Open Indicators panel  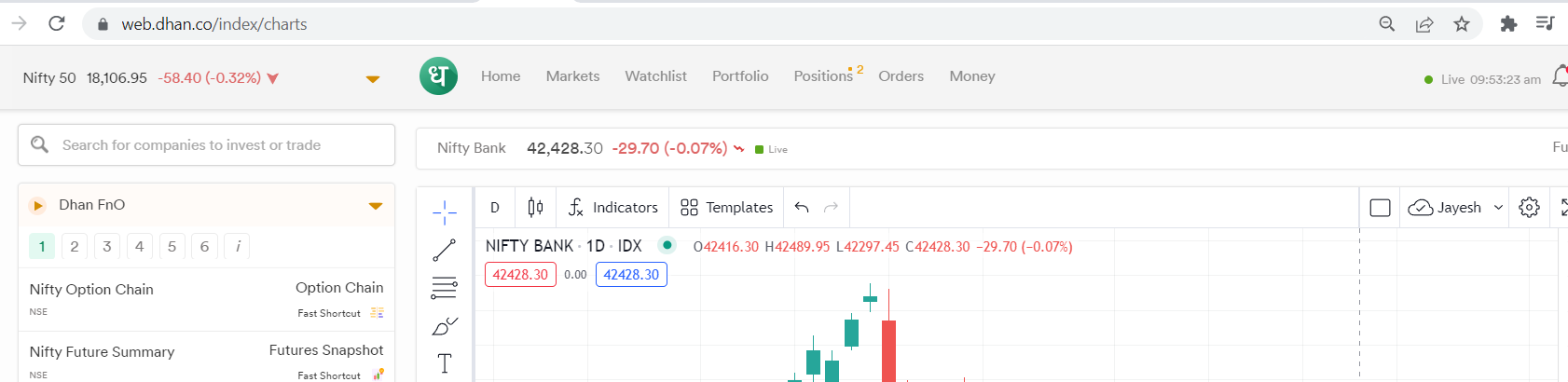click(612, 207)
